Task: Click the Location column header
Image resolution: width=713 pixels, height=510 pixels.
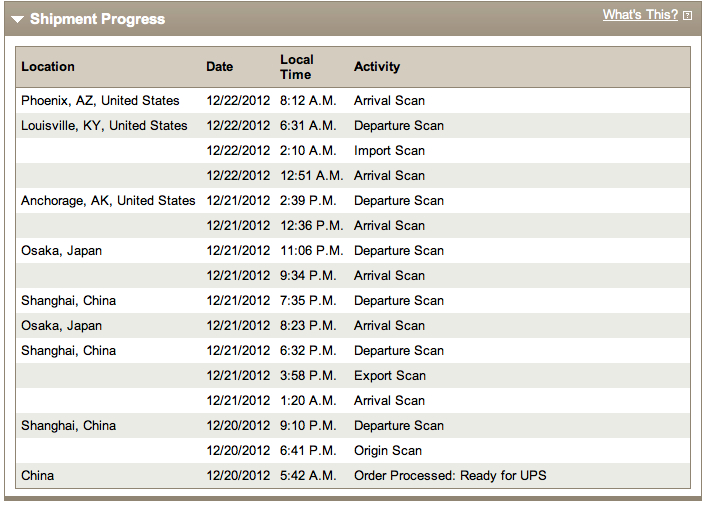Action: 48,67
